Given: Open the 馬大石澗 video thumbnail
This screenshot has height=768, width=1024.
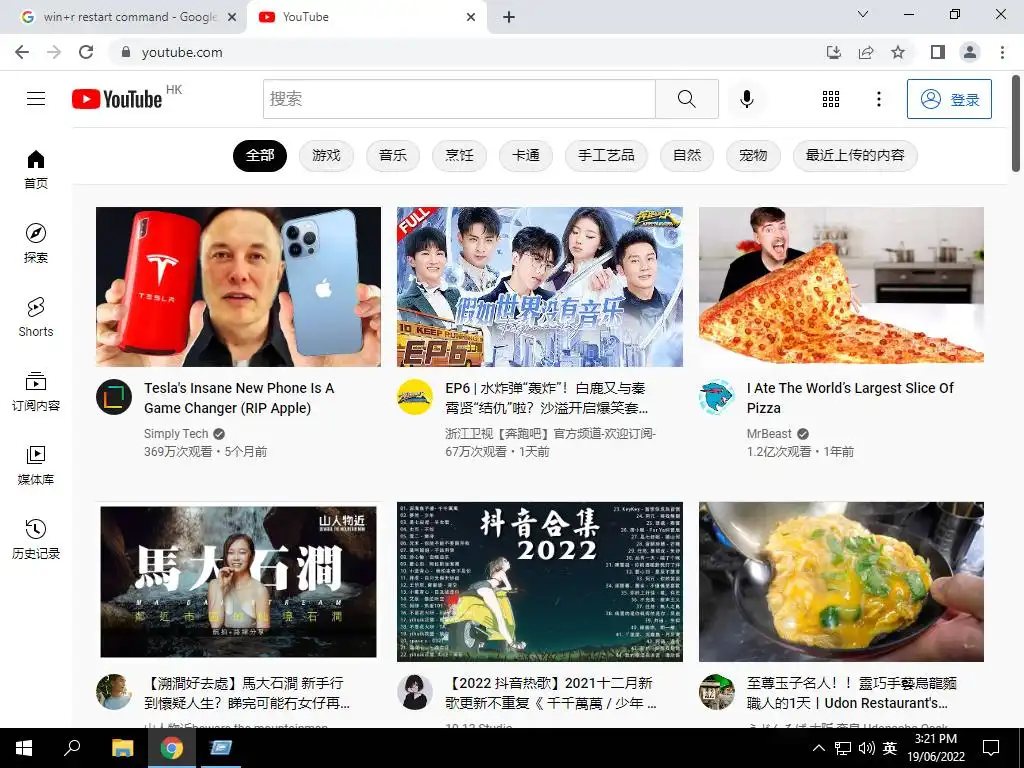Looking at the screenshot, I should click(238, 581).
